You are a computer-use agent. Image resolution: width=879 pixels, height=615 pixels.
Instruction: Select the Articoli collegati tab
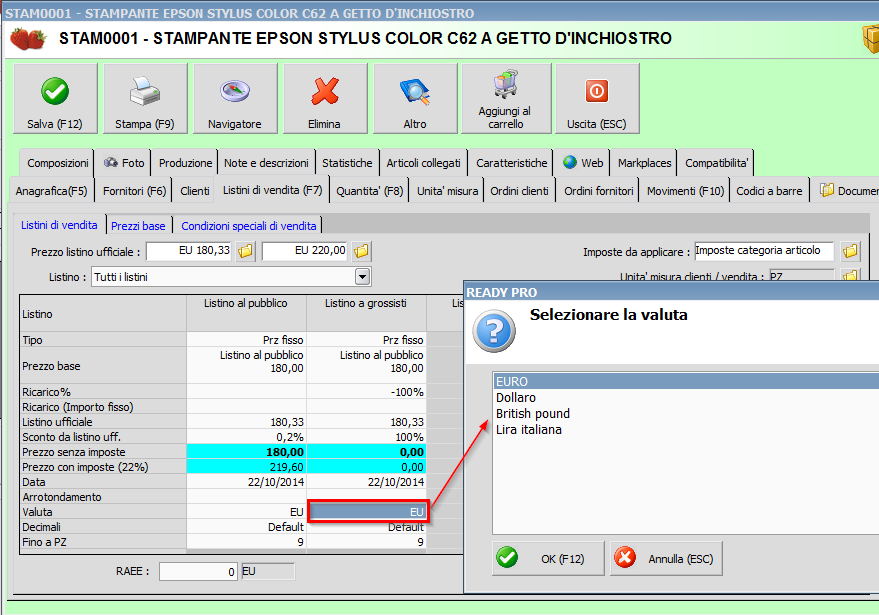pos(423,163)
